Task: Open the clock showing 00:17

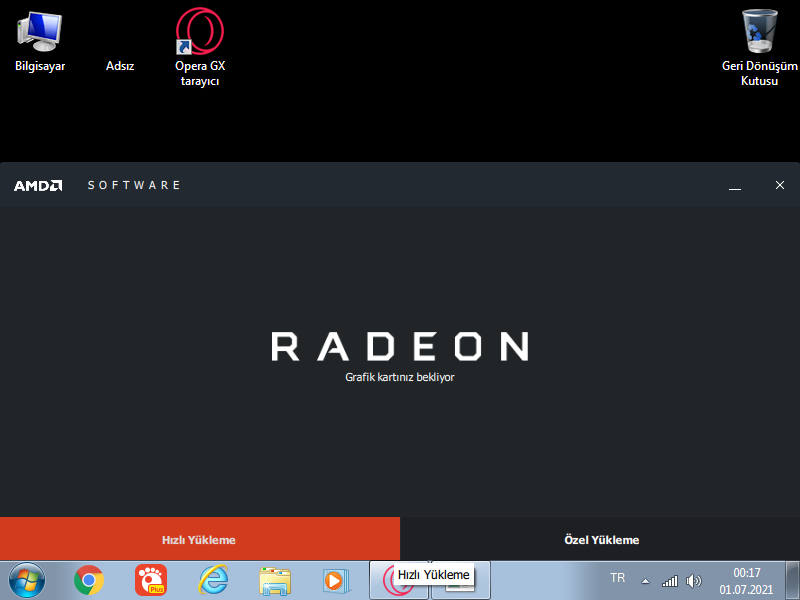Action: (x=746, y=581)
